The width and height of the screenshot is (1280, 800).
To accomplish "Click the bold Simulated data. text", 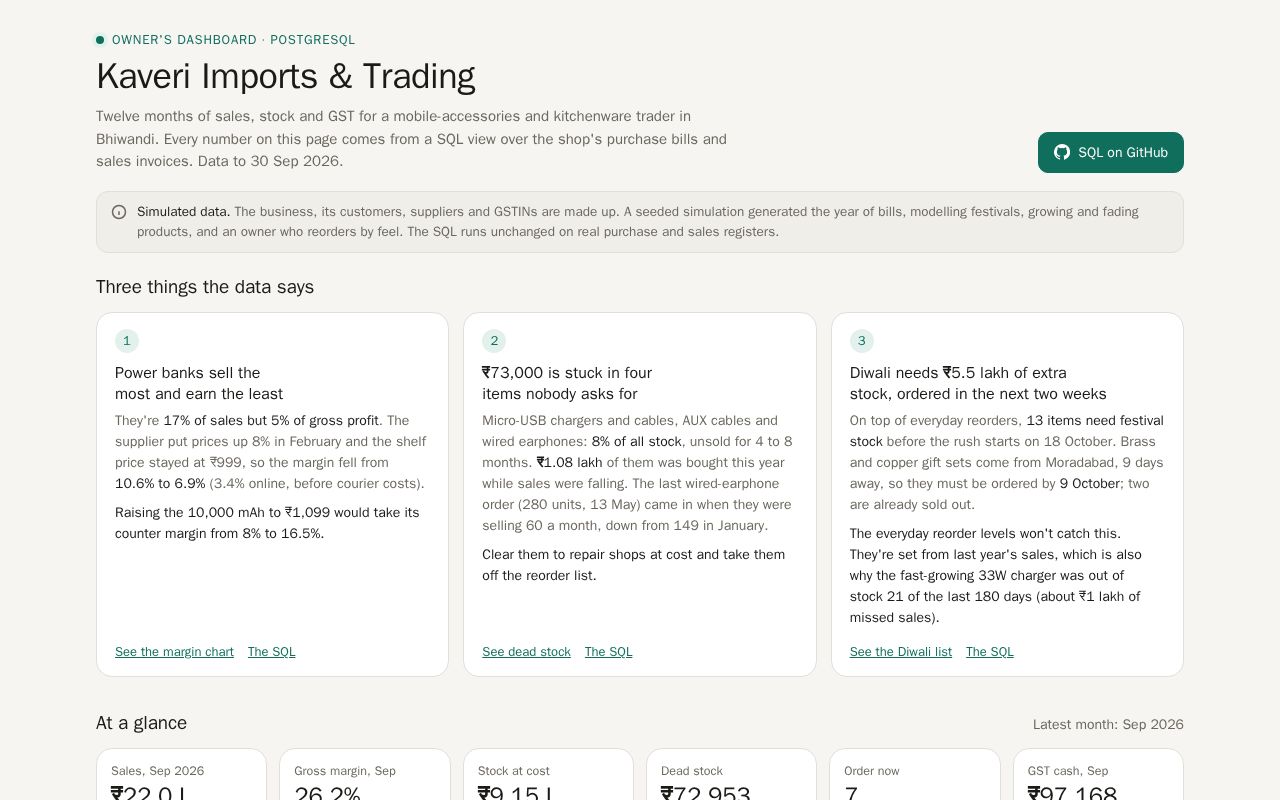I will coord(184,212).
